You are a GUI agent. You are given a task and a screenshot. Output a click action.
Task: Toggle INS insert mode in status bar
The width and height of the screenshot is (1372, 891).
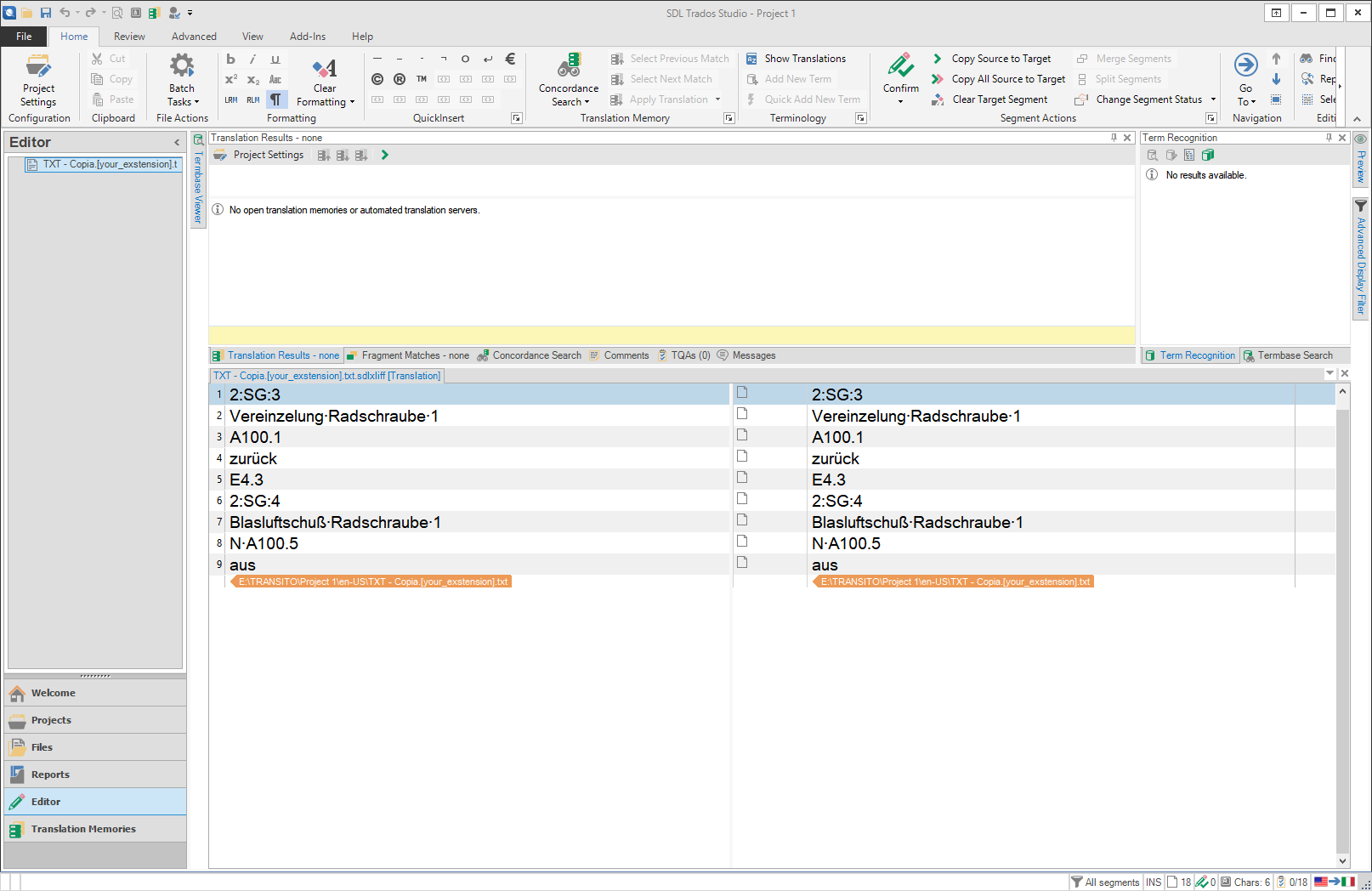[1154, 882]
